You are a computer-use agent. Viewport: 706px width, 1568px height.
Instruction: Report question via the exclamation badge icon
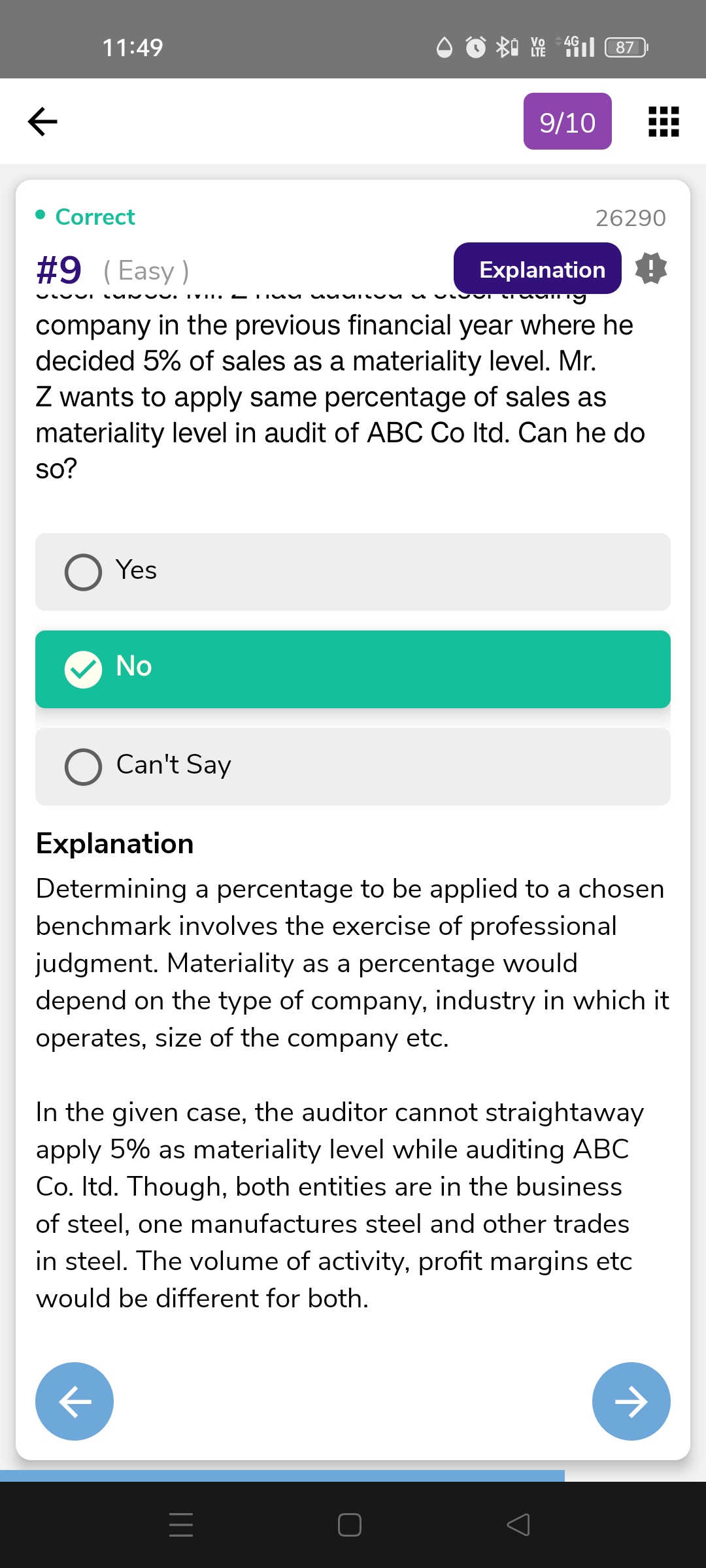pos(651,269)
